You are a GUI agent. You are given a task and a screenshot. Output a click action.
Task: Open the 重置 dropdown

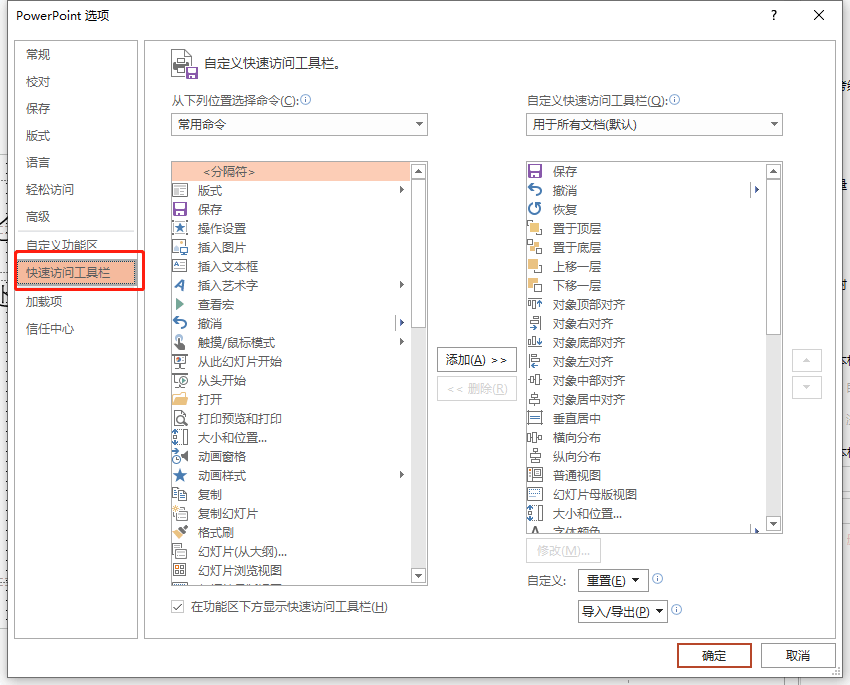coord(612,578)
